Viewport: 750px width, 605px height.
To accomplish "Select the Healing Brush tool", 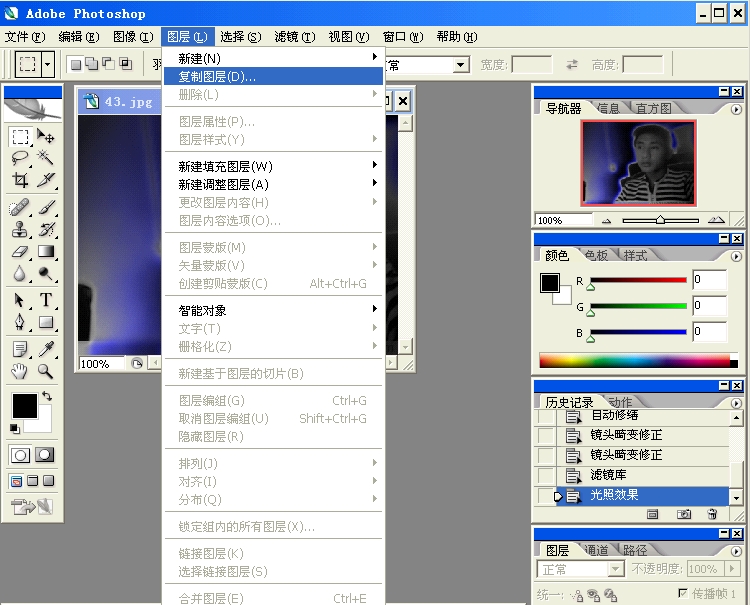I will coord(20,208).
